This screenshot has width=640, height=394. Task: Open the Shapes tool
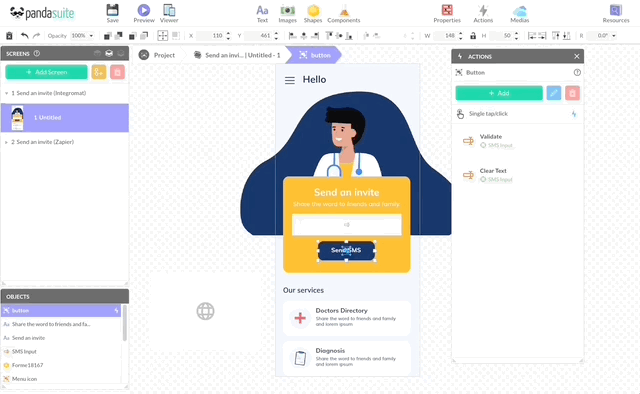pyautogui.click(x=313, y=13)
